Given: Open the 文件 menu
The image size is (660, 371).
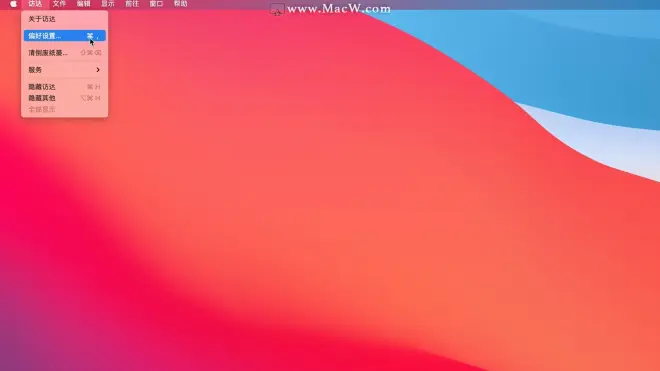Looking at the screenshot, I should [59, 4].
